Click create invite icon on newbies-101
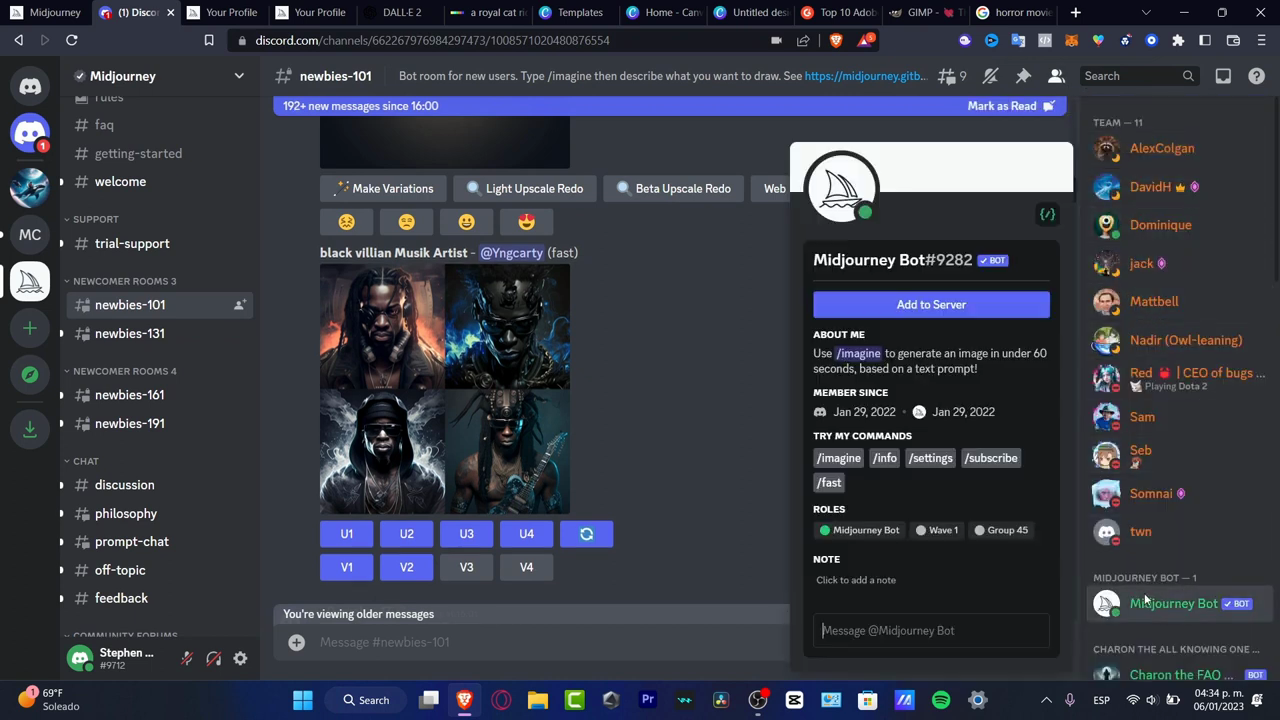Image resolution: width=1280 pixels, height=720 pixels. pos(240,305)
